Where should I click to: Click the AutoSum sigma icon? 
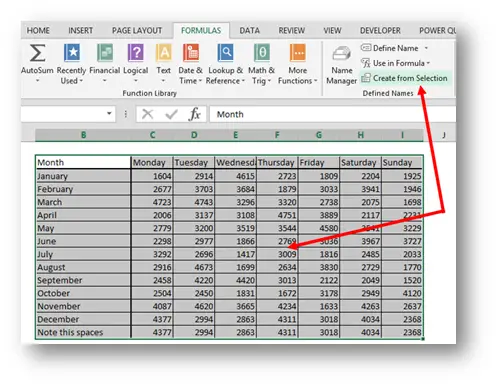[x=37, y=53]
